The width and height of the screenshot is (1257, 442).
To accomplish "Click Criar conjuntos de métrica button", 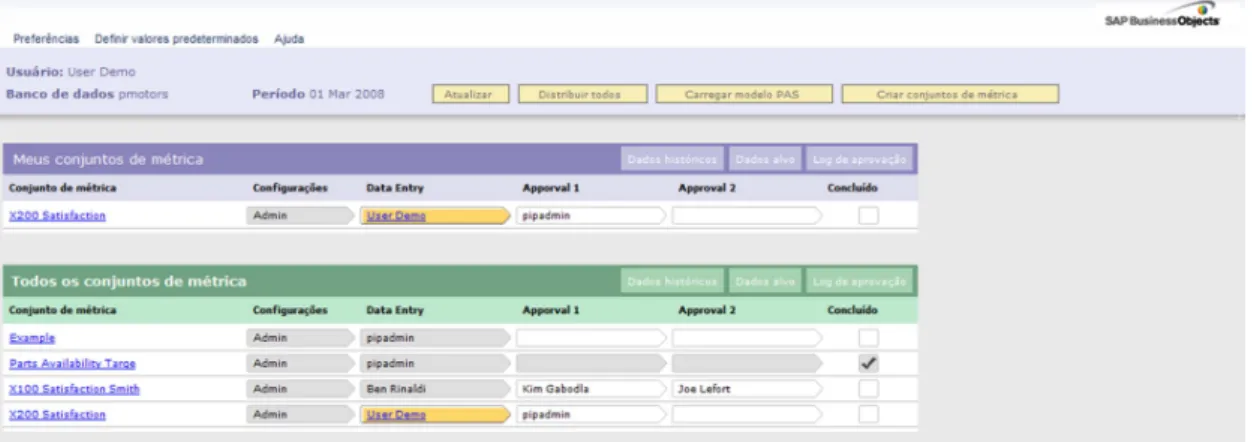I will [950, 95].
